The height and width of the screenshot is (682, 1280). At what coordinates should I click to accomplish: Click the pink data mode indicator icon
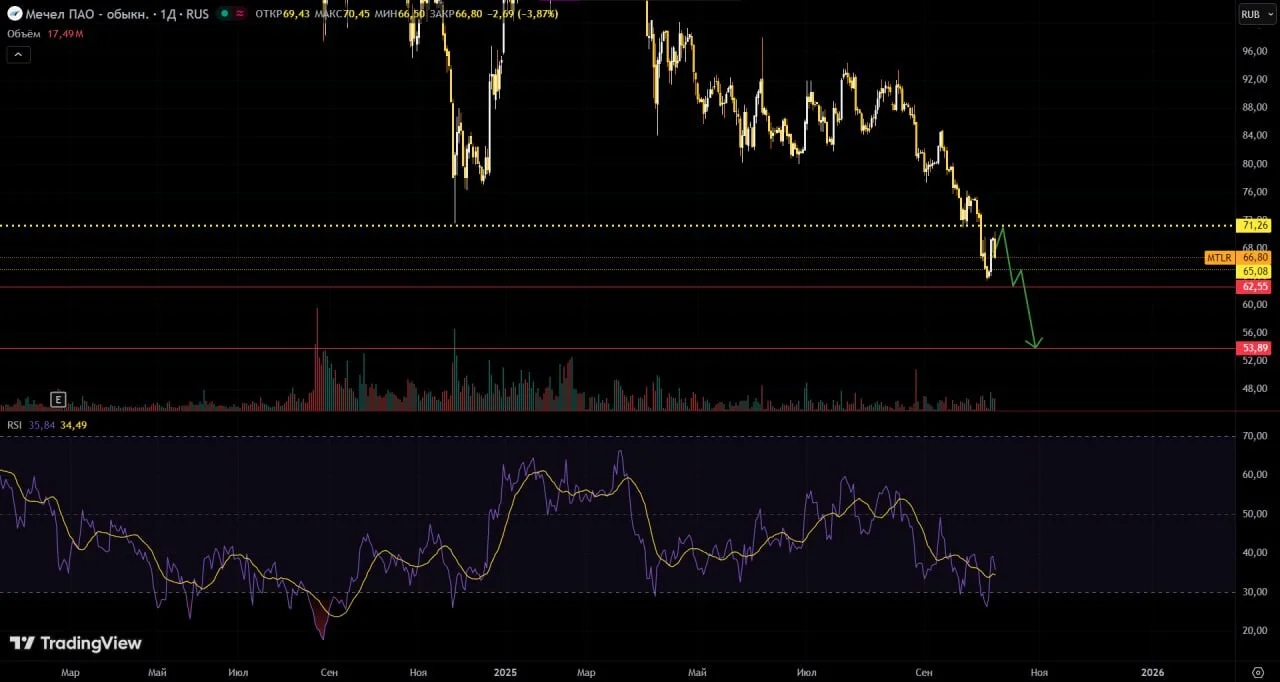tap(240, 14)
